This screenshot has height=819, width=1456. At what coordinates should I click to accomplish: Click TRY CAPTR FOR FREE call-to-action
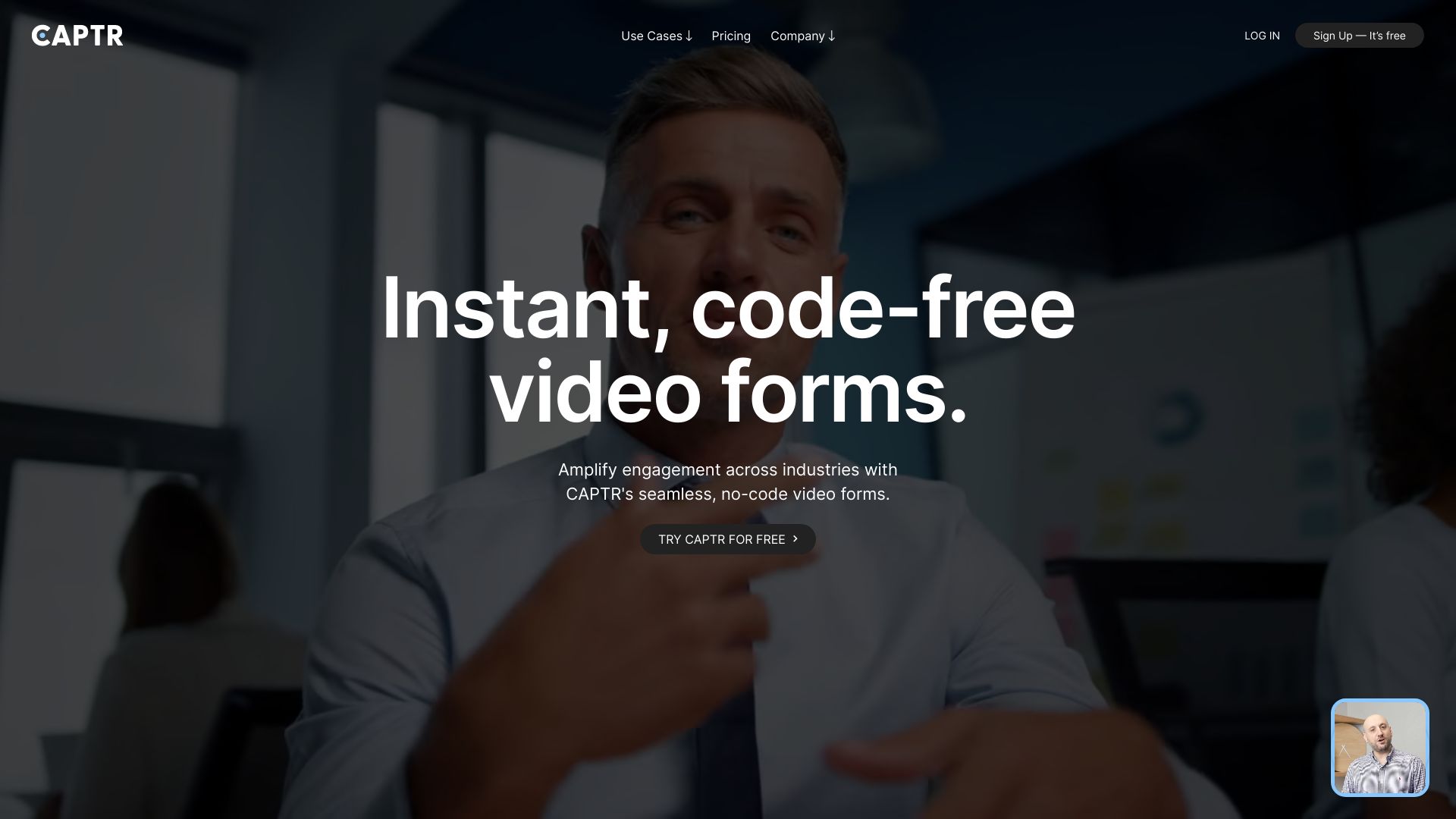tap(728, 539)
